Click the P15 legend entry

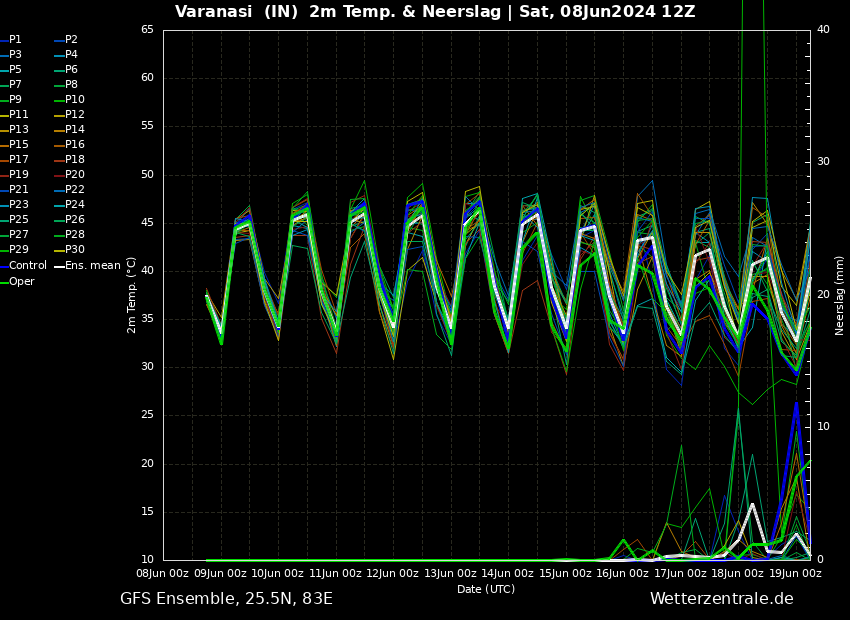[19, 145]
